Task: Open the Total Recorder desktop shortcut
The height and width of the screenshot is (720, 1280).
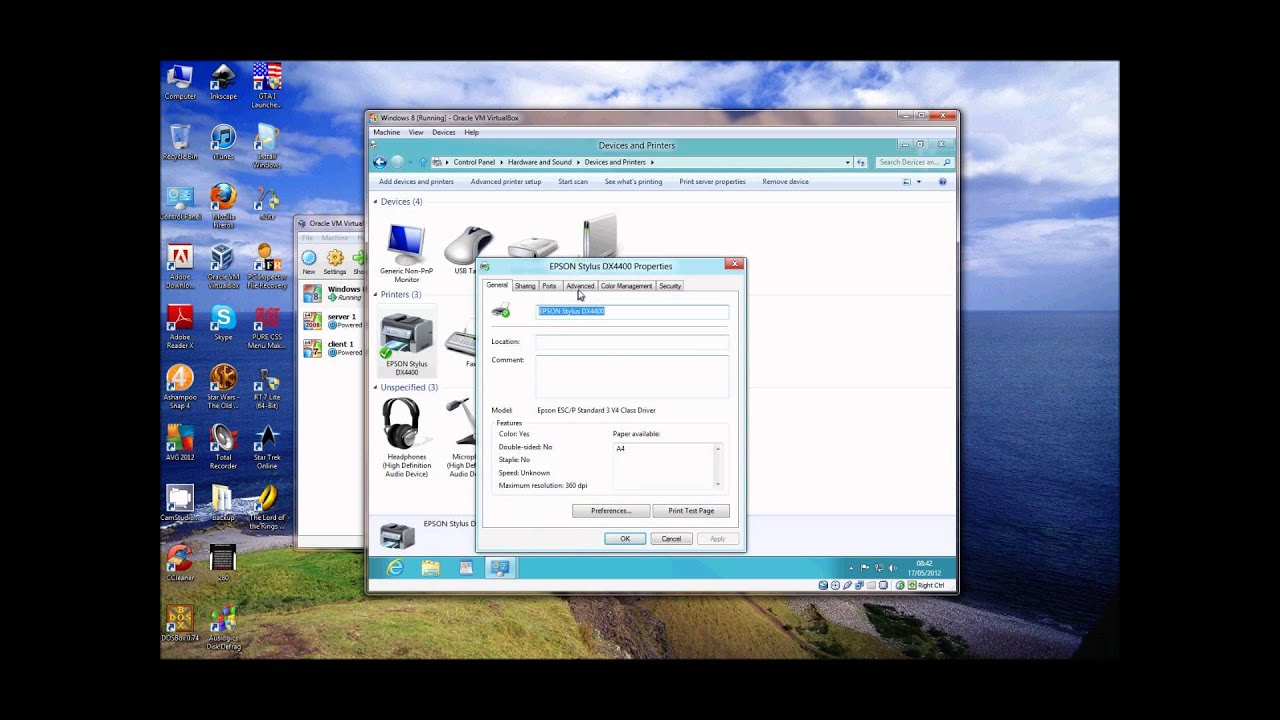Action: [x=223, y=447]
